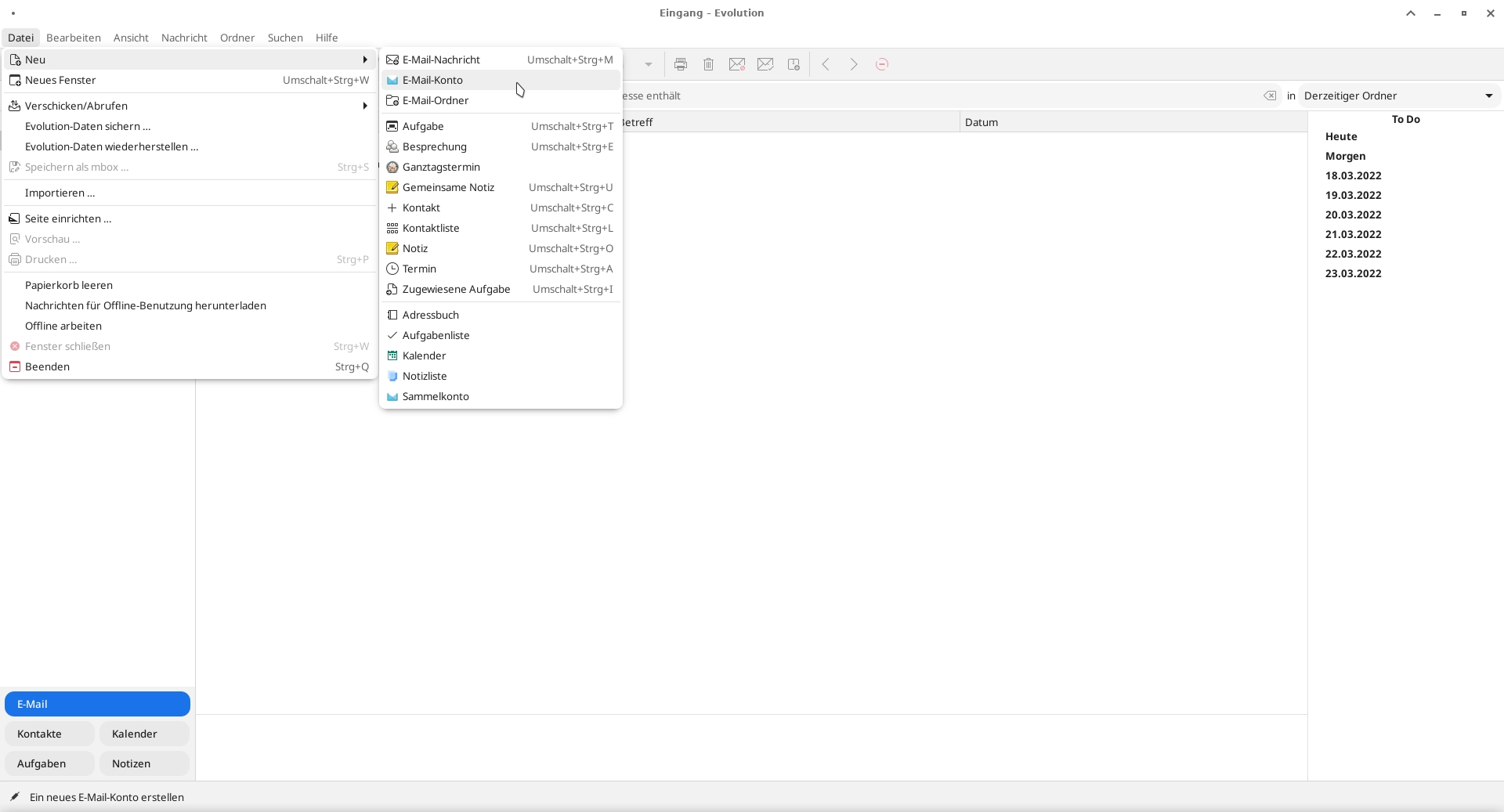Close the 'Datei' menu via its title

20,38
